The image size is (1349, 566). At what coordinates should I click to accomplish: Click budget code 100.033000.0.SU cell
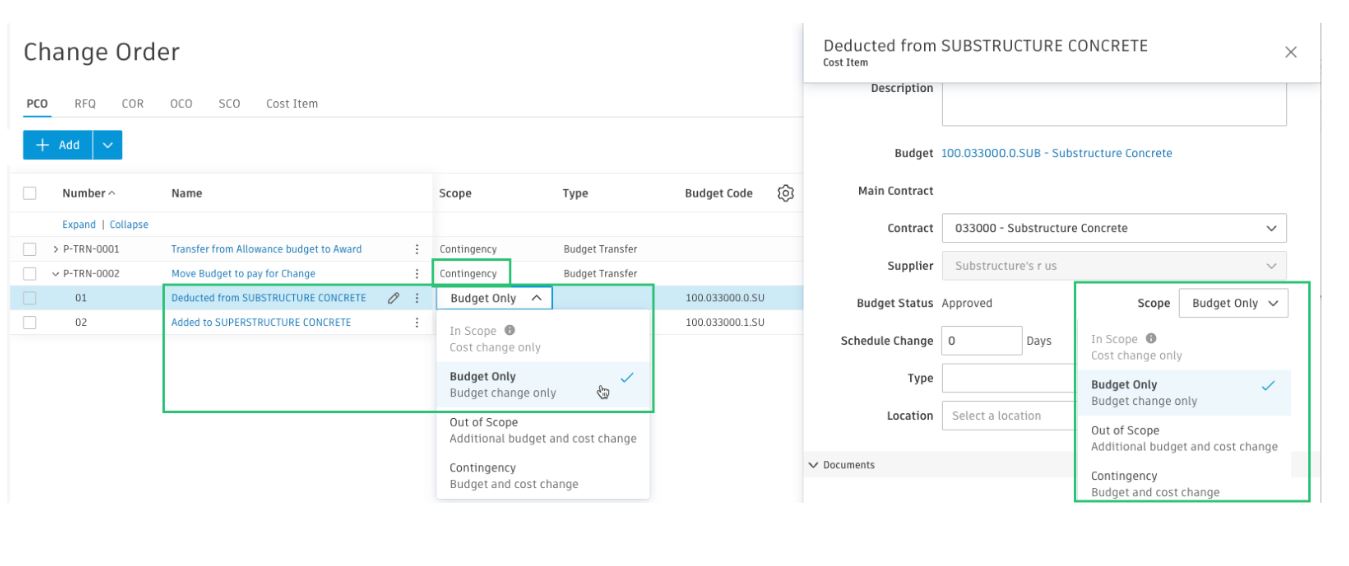725,298
